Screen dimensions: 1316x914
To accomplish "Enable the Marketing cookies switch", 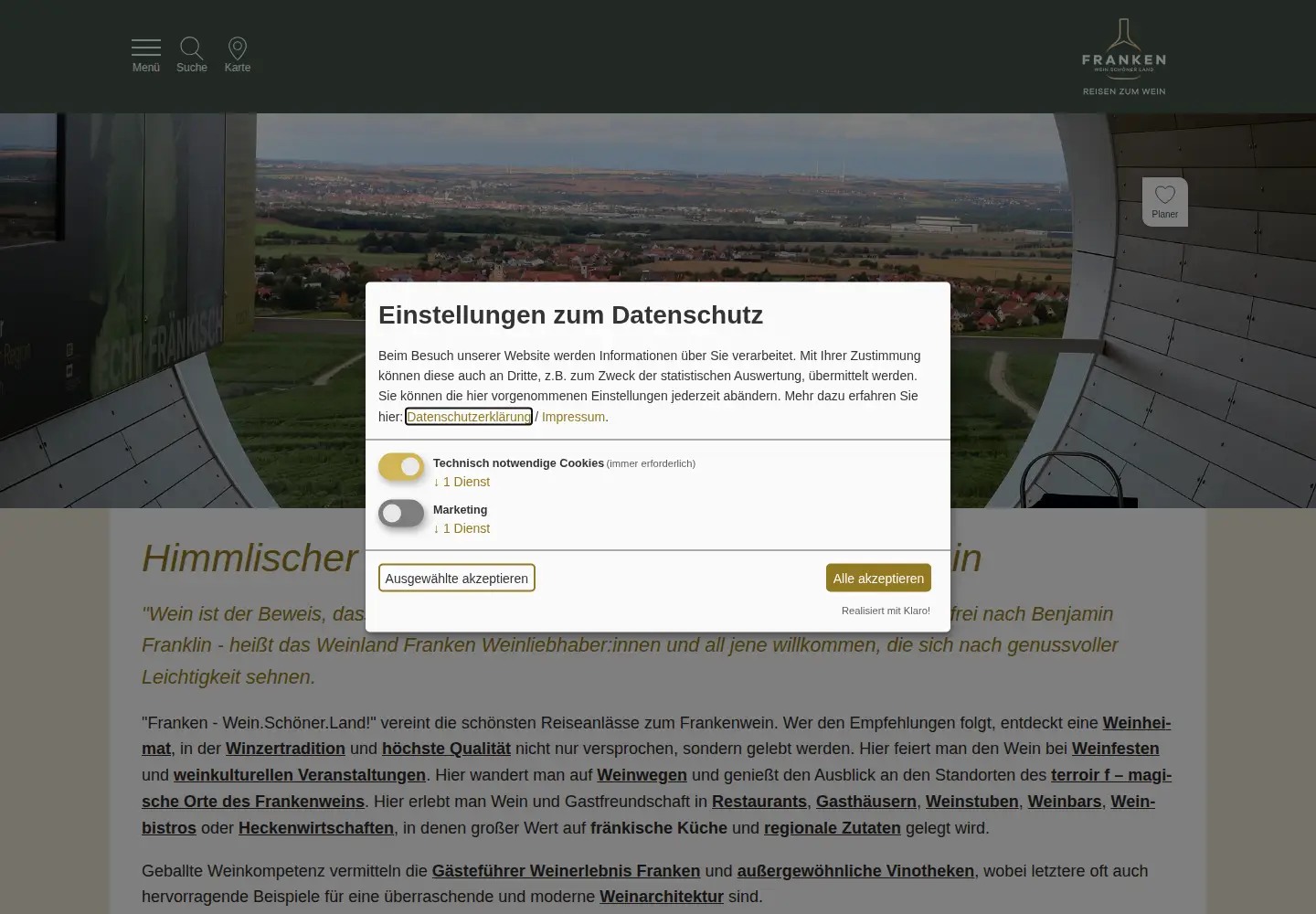I will pos(401,514).
